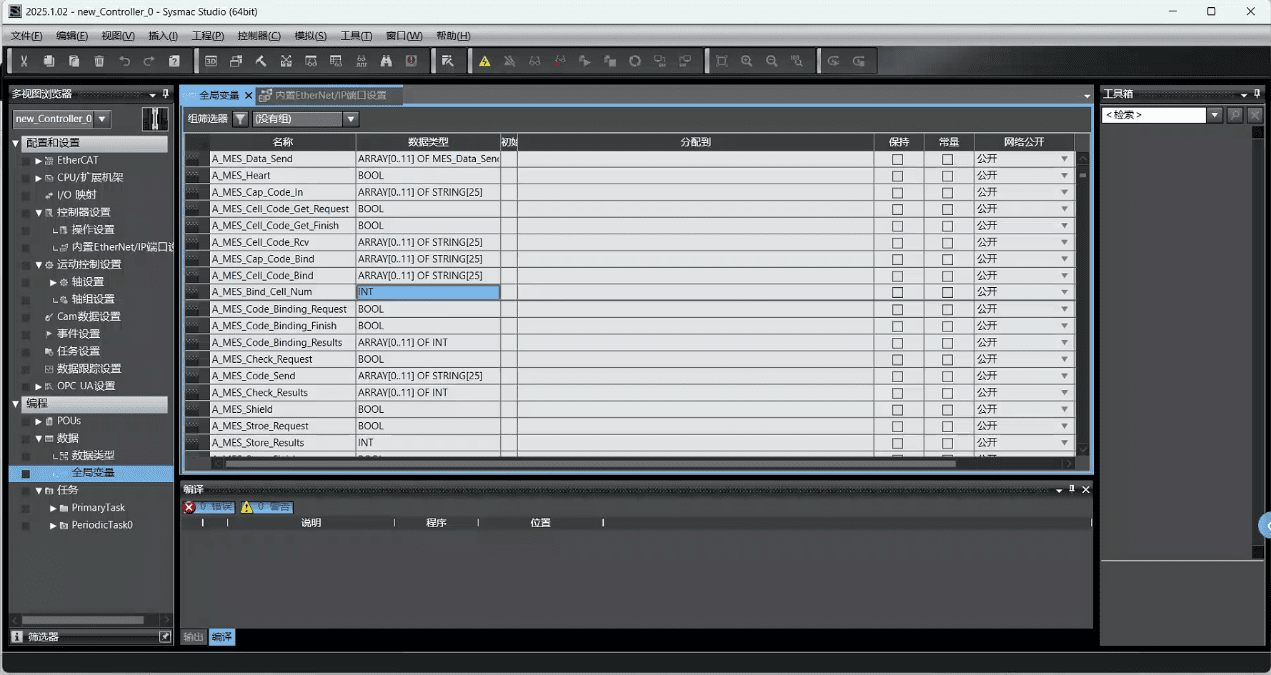Tick the 保持 checkbox for A_MES_Heart

point(897,176)
